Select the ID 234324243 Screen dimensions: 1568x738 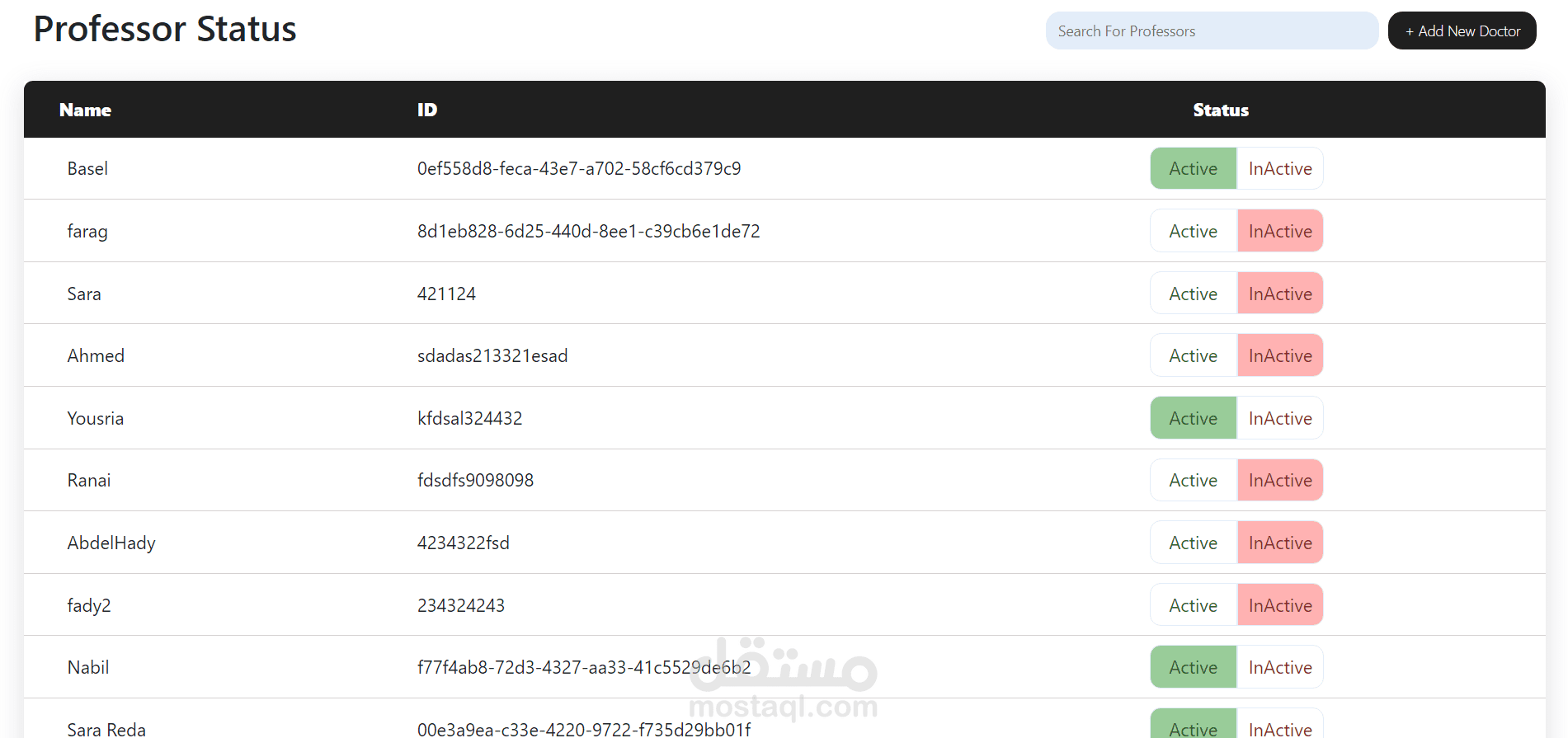click(461, 605)
